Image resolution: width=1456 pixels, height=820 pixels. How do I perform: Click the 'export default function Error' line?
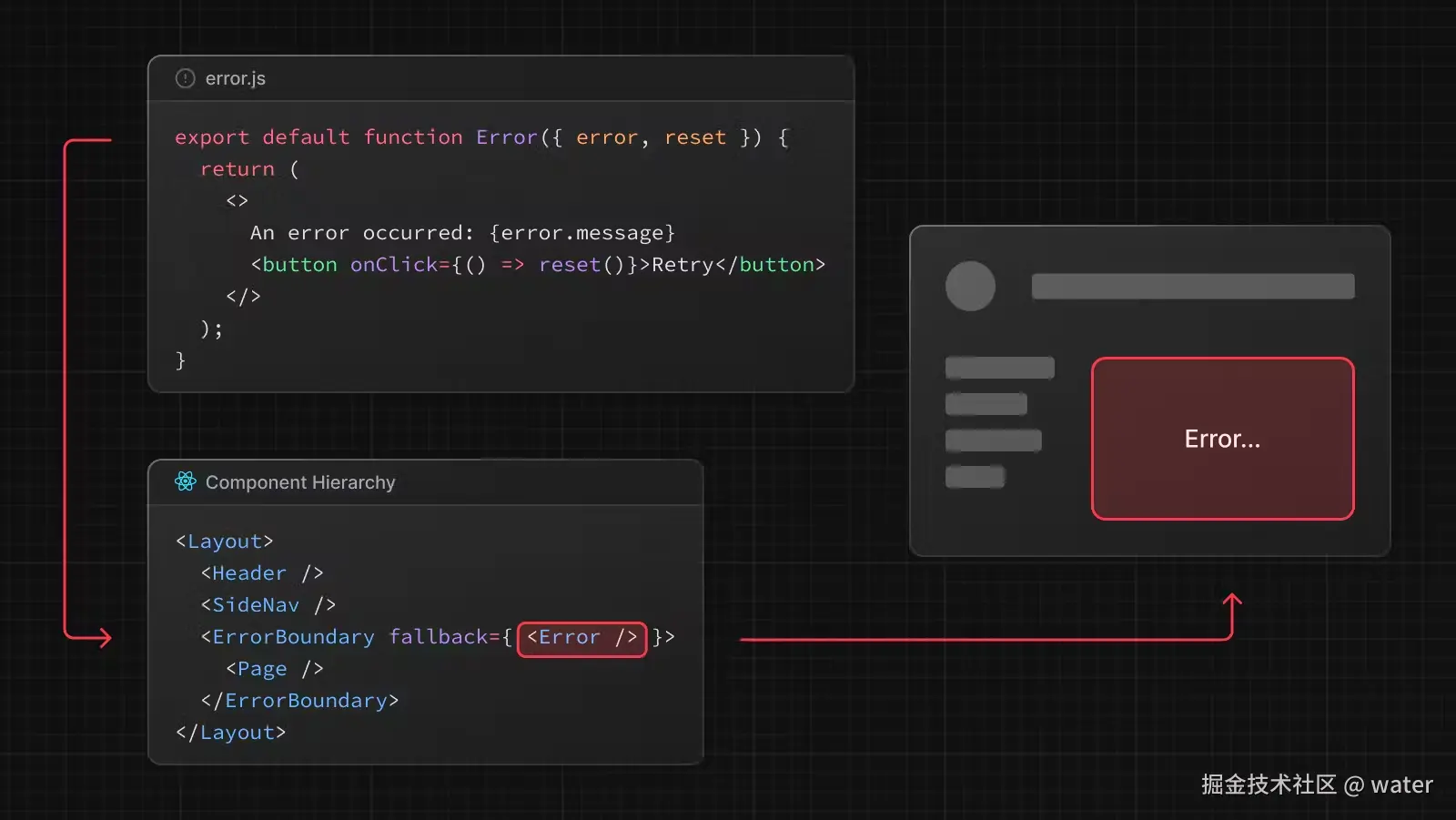click(x=482, y=137)
